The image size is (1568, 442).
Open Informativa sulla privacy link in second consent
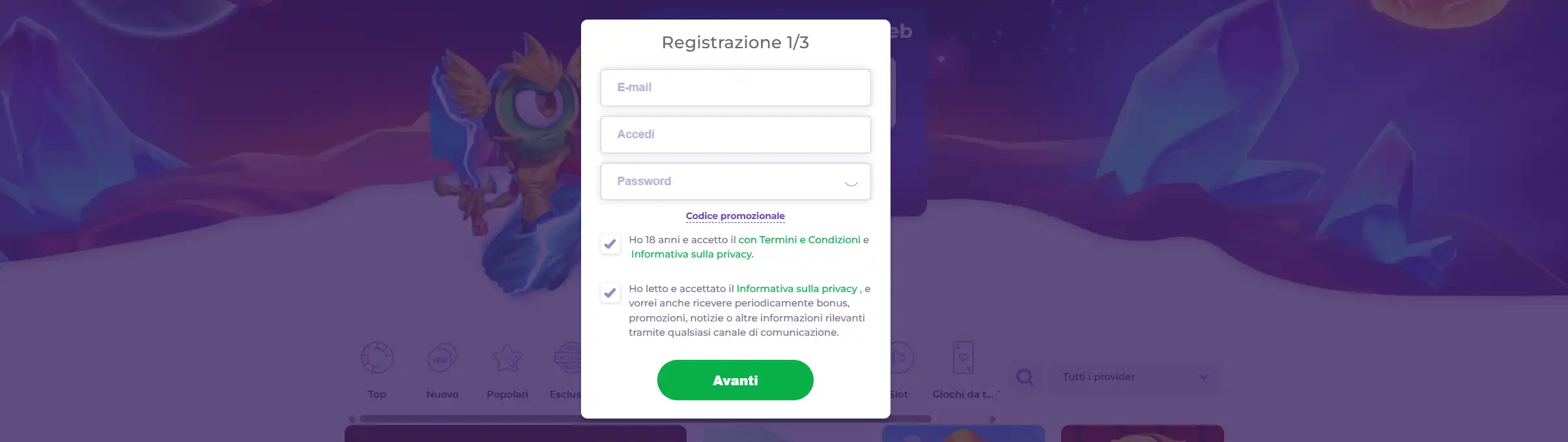[x=796, y=289]
